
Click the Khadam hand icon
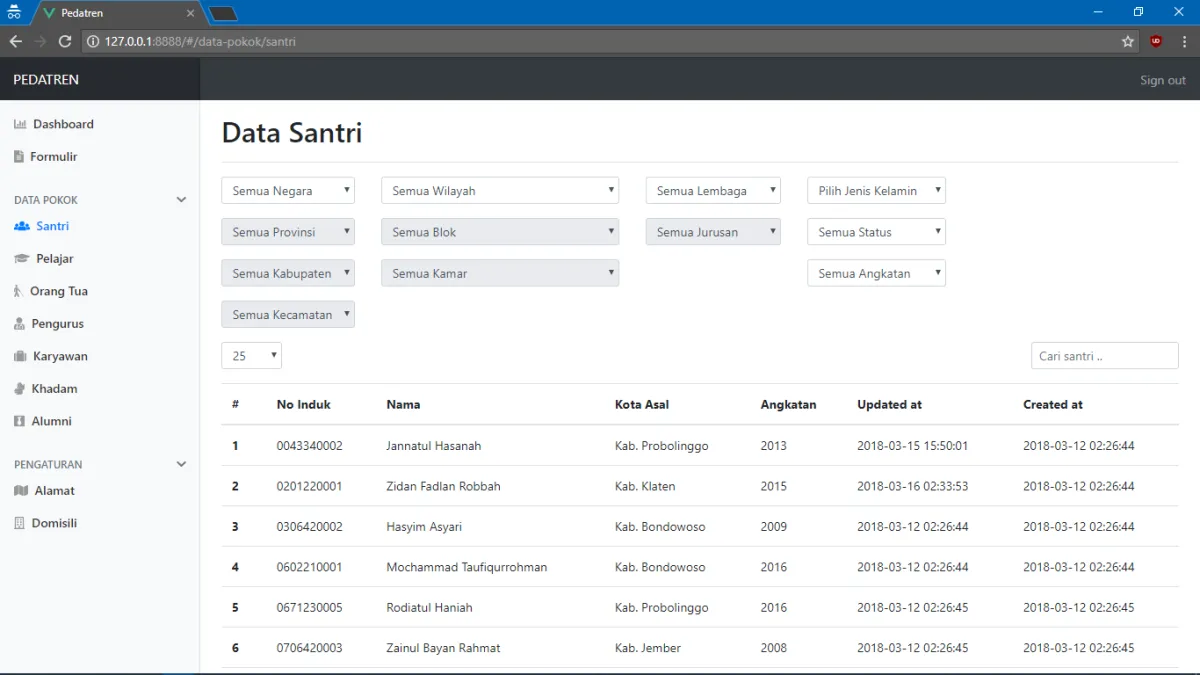(x=20, y=388)
